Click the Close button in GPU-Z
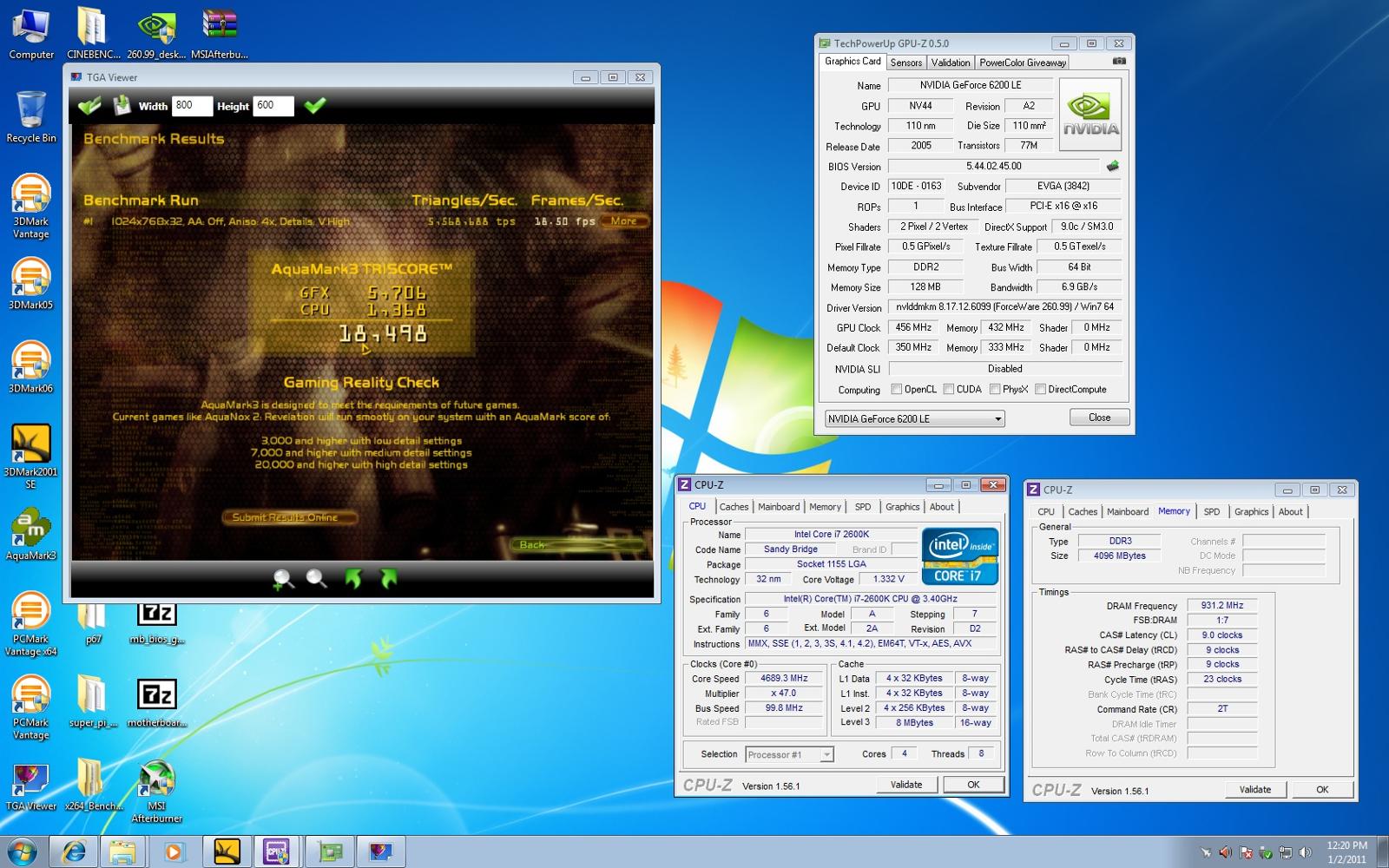This screenshot has width=1389, height=868. click(1100, 418)
